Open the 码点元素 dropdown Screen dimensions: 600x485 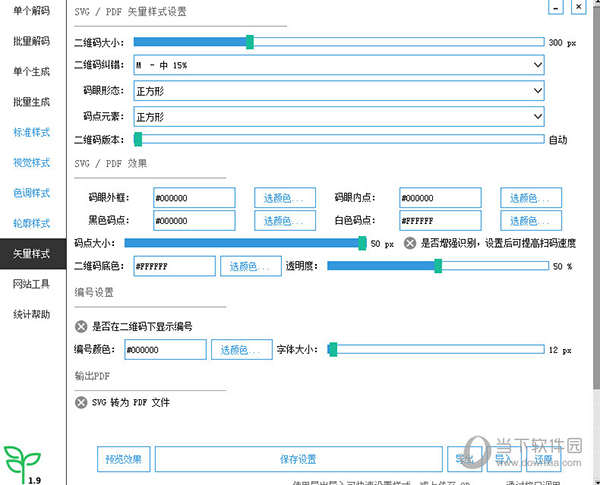tap(339, 116)
